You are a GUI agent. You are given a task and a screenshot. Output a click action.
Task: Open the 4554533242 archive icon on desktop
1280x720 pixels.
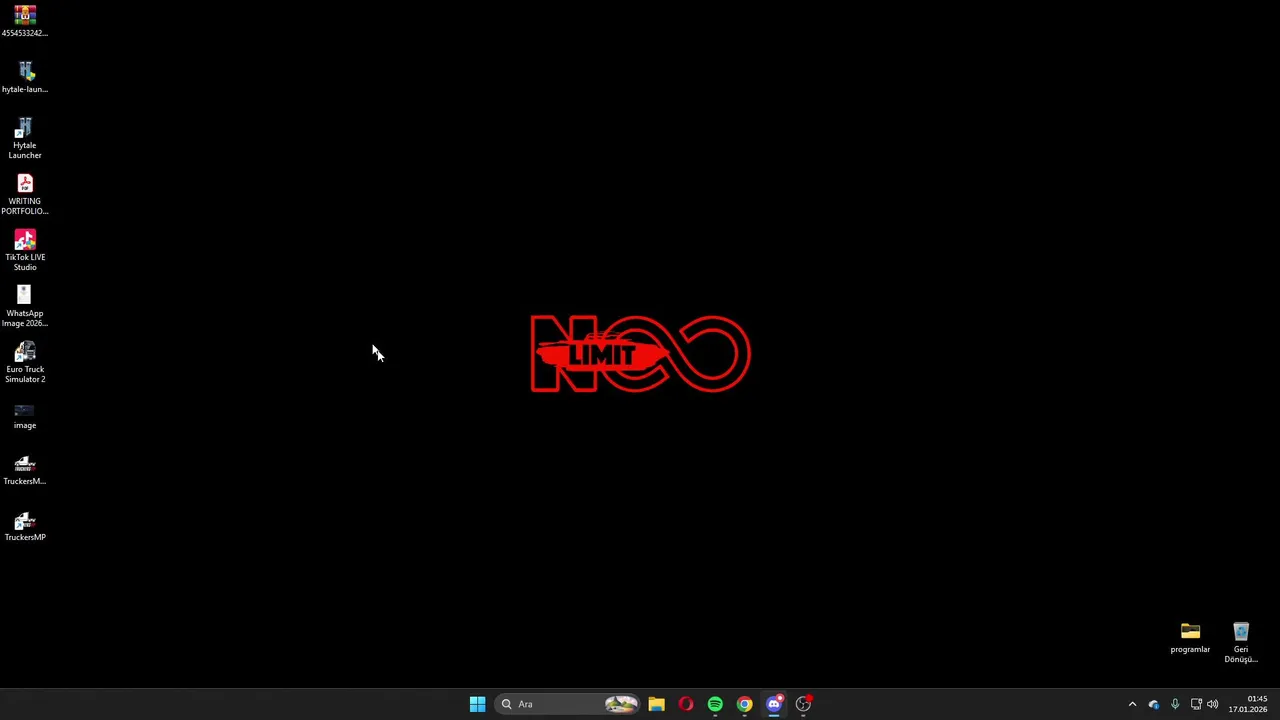pos(25,20)
